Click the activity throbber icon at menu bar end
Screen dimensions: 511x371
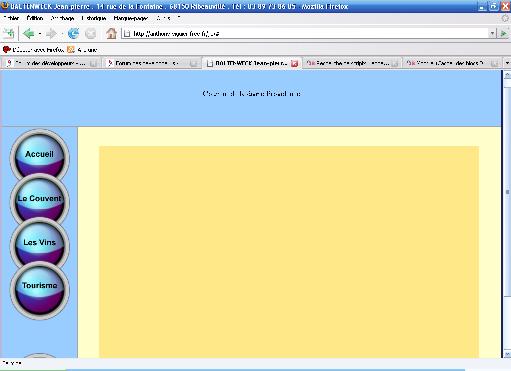(505, 18)
